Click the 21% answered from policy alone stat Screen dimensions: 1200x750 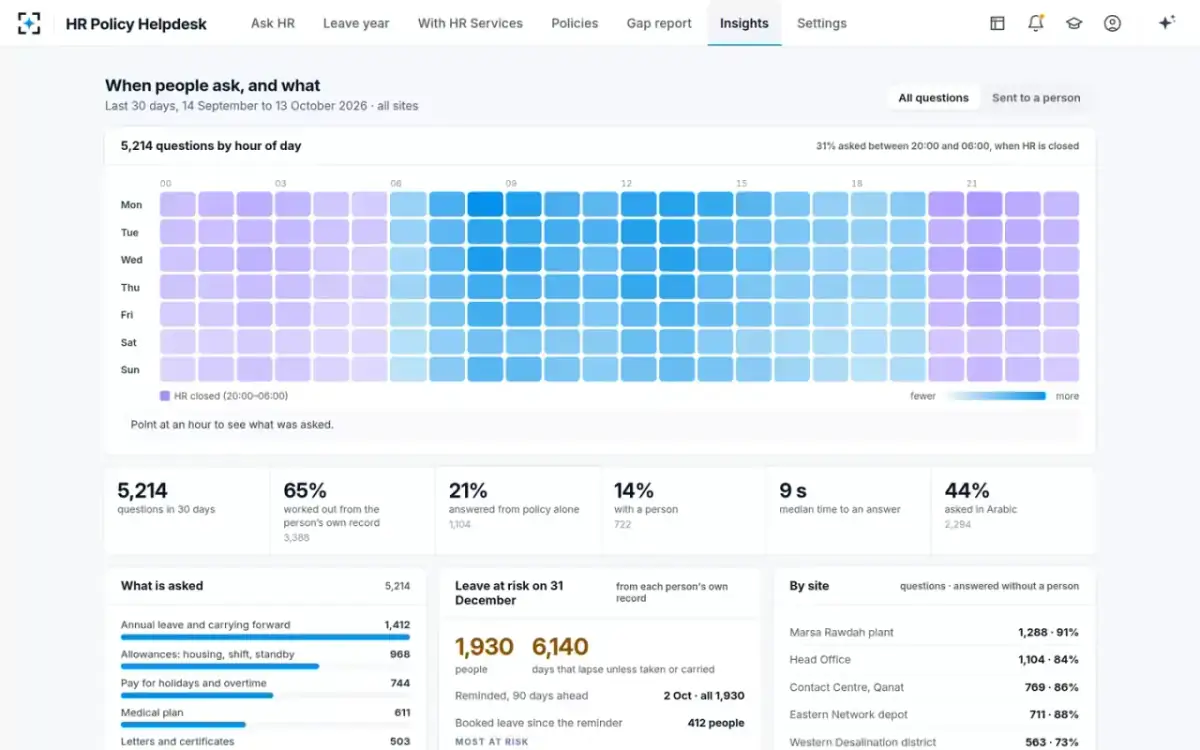click(518, 510)
